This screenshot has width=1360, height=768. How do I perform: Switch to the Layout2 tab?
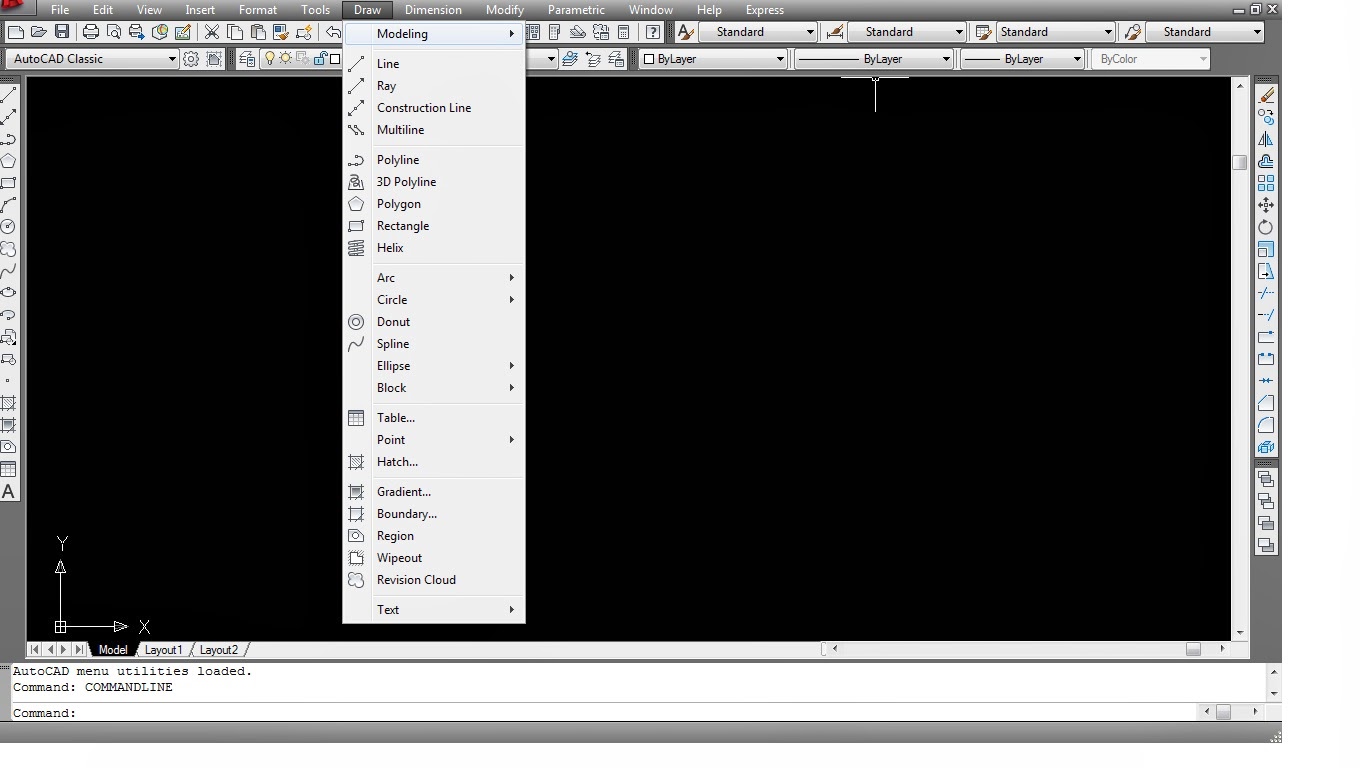coord(219,650)
